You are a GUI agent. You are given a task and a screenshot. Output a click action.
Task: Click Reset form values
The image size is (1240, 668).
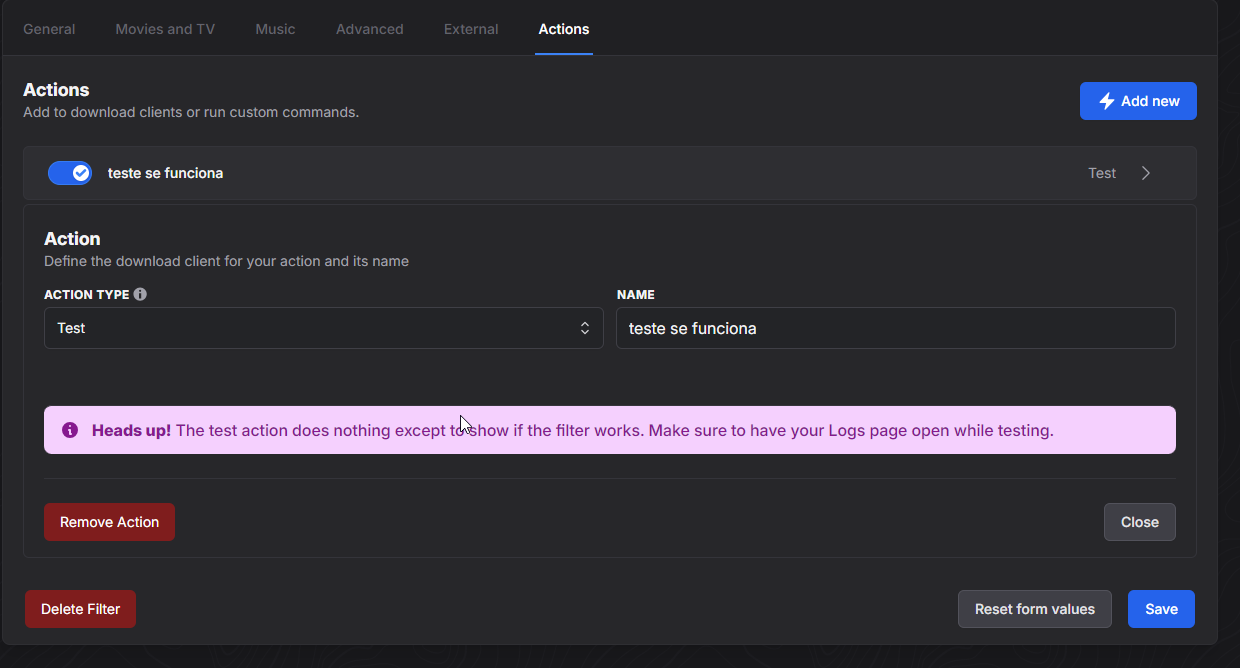click(1034, 609)
